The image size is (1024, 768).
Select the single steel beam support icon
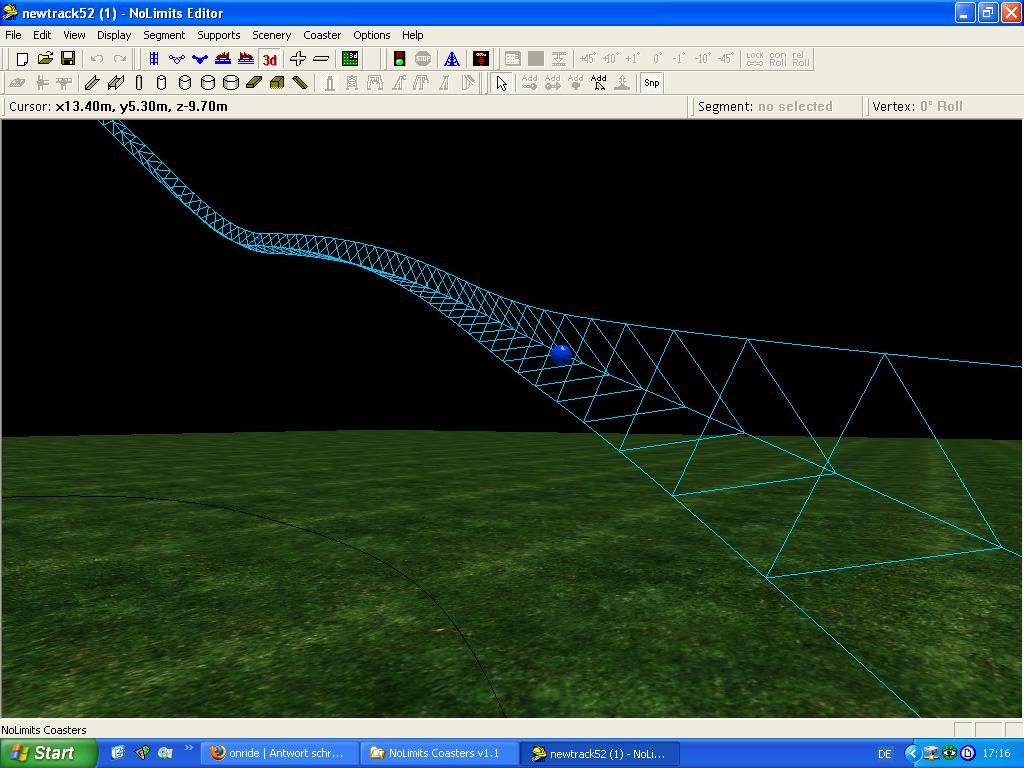coord(92,83)
